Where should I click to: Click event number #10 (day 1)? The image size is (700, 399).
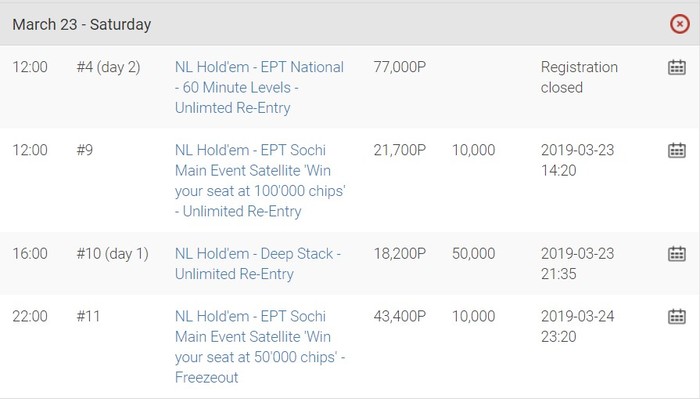point(112,254)
